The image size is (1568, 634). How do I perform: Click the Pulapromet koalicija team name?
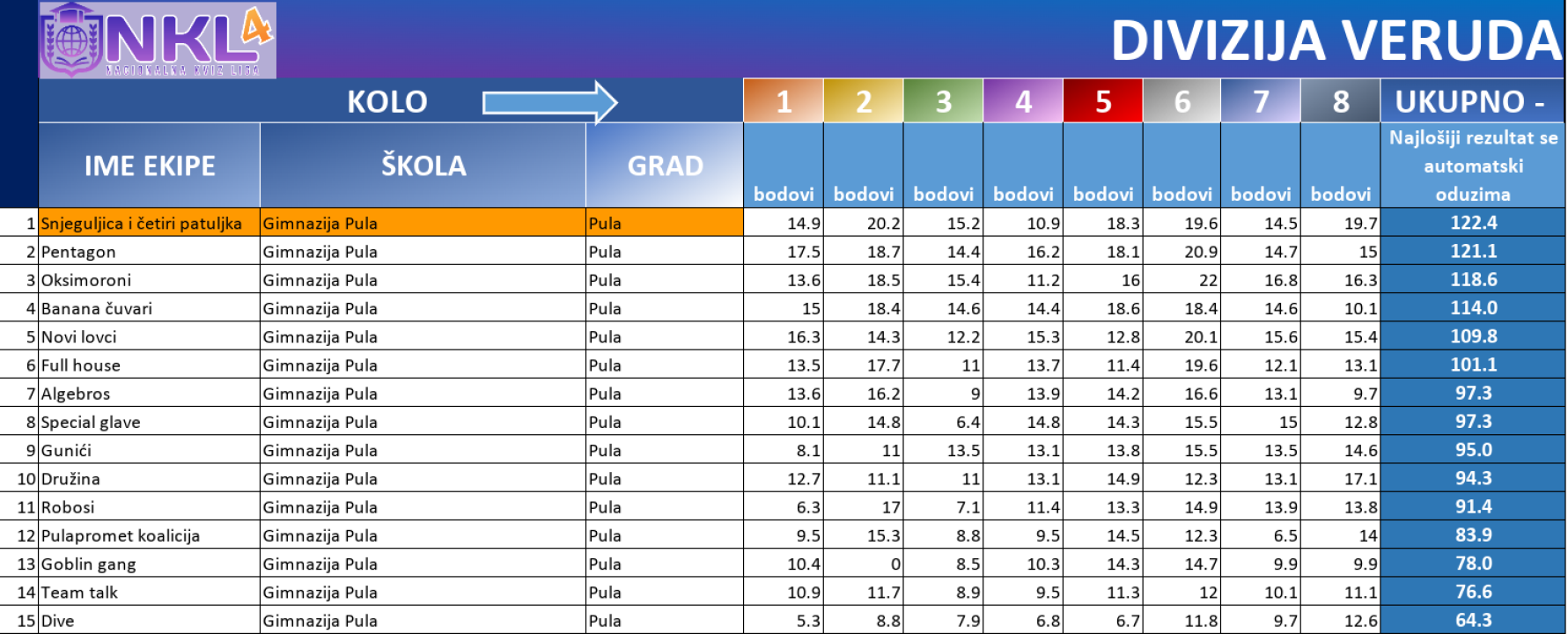pos(121,536)
